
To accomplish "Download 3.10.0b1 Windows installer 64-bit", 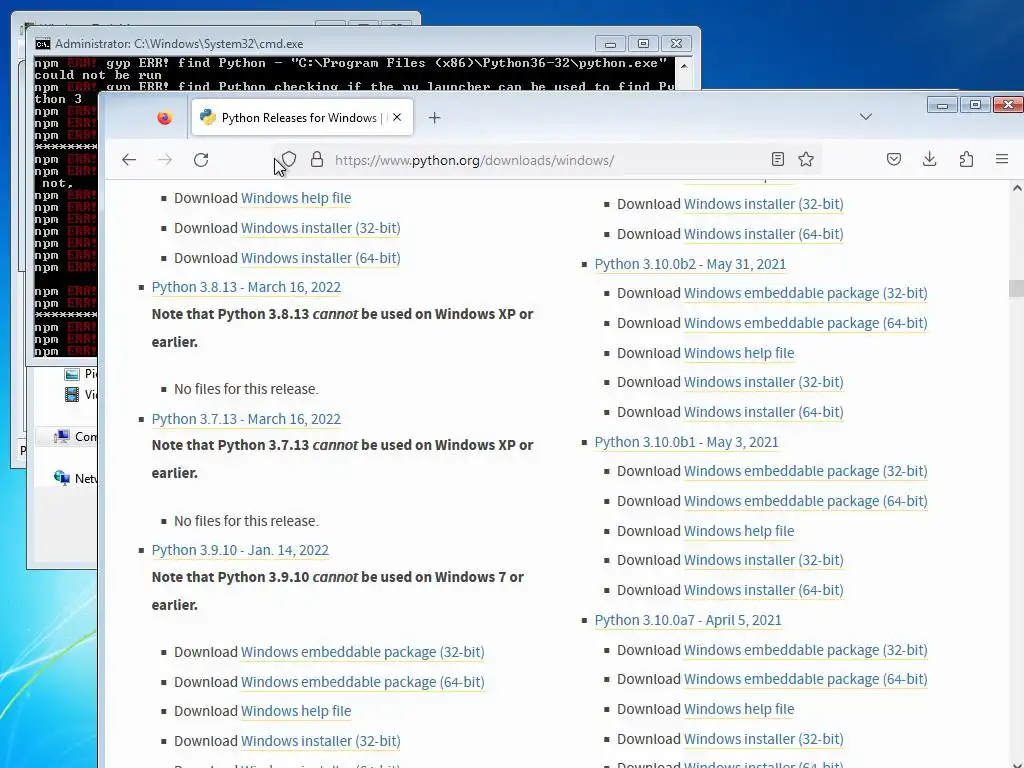I will (763, 590).
